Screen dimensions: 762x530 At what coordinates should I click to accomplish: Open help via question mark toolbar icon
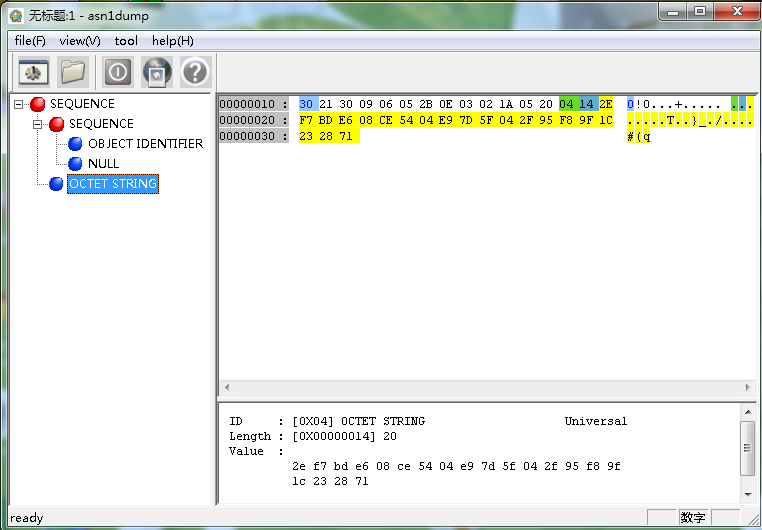(196, 72)
